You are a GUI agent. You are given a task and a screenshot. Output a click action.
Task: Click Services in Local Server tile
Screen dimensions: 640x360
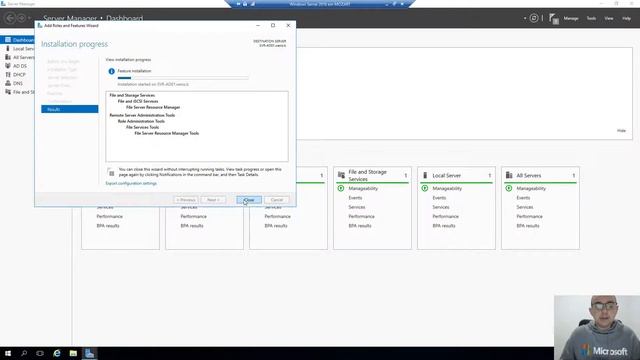(x=441, y=207)
